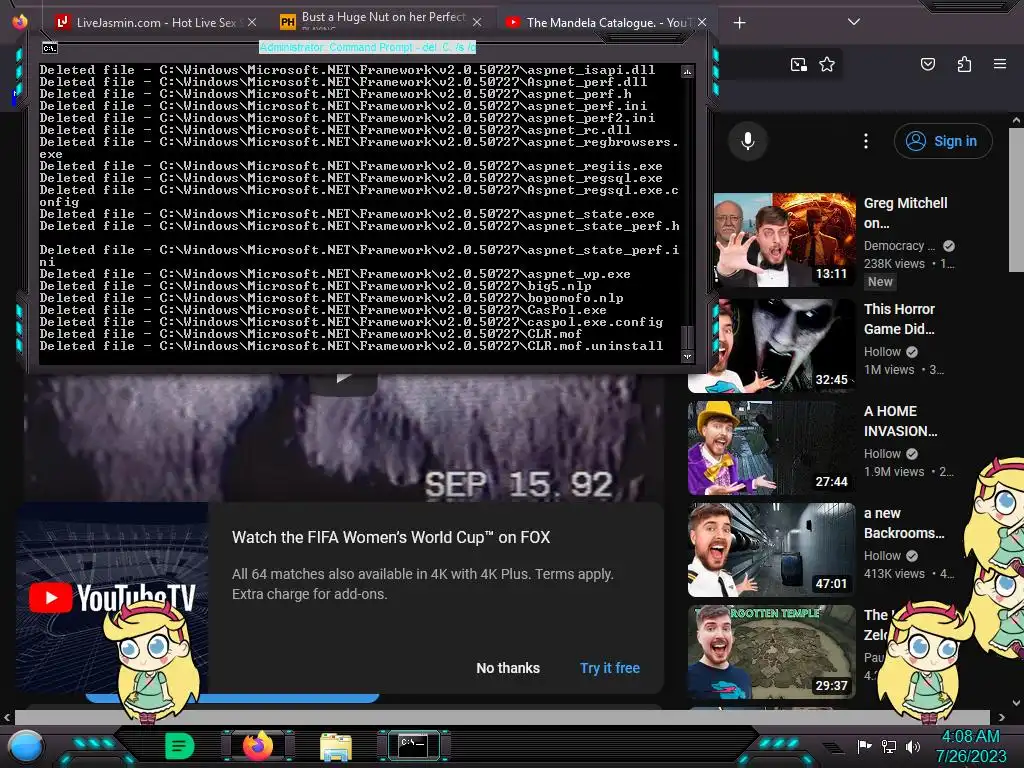Click the horizontal scrollbar left arrow
The height and width of the screenshot is (768, 1024).
pyautogui.click(x=7, y=718)
